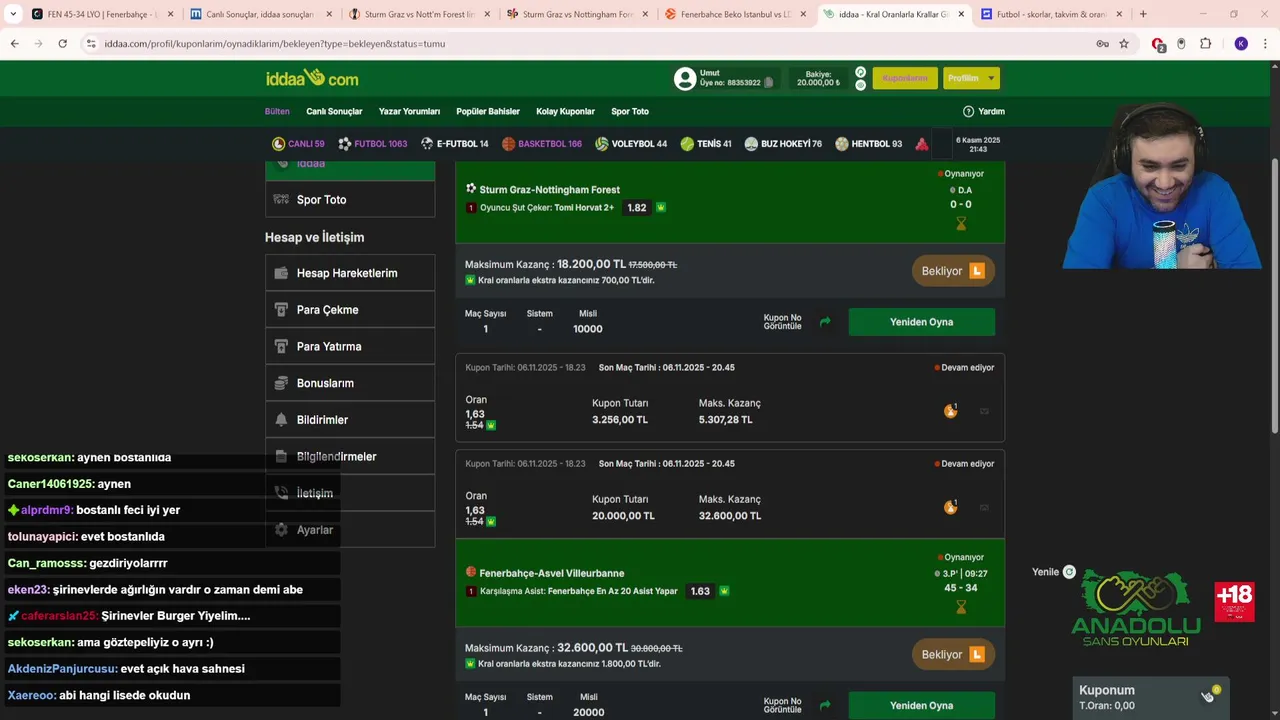Click Yeniden Oyna under the 32.600,00 TL coupon

click(921, 705)
